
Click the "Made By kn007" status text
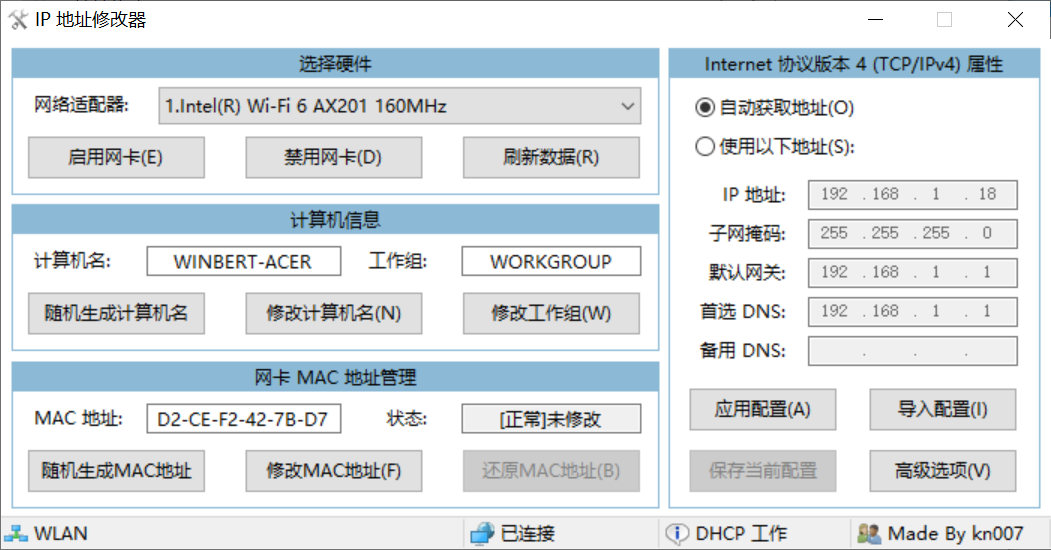point(955,534)
